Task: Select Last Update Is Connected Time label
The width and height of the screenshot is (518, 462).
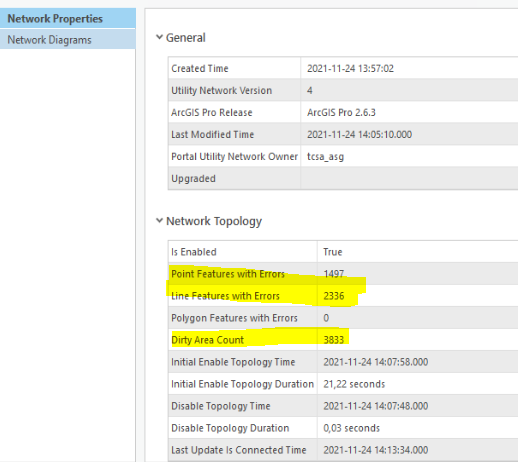Action: coord(239,450)
